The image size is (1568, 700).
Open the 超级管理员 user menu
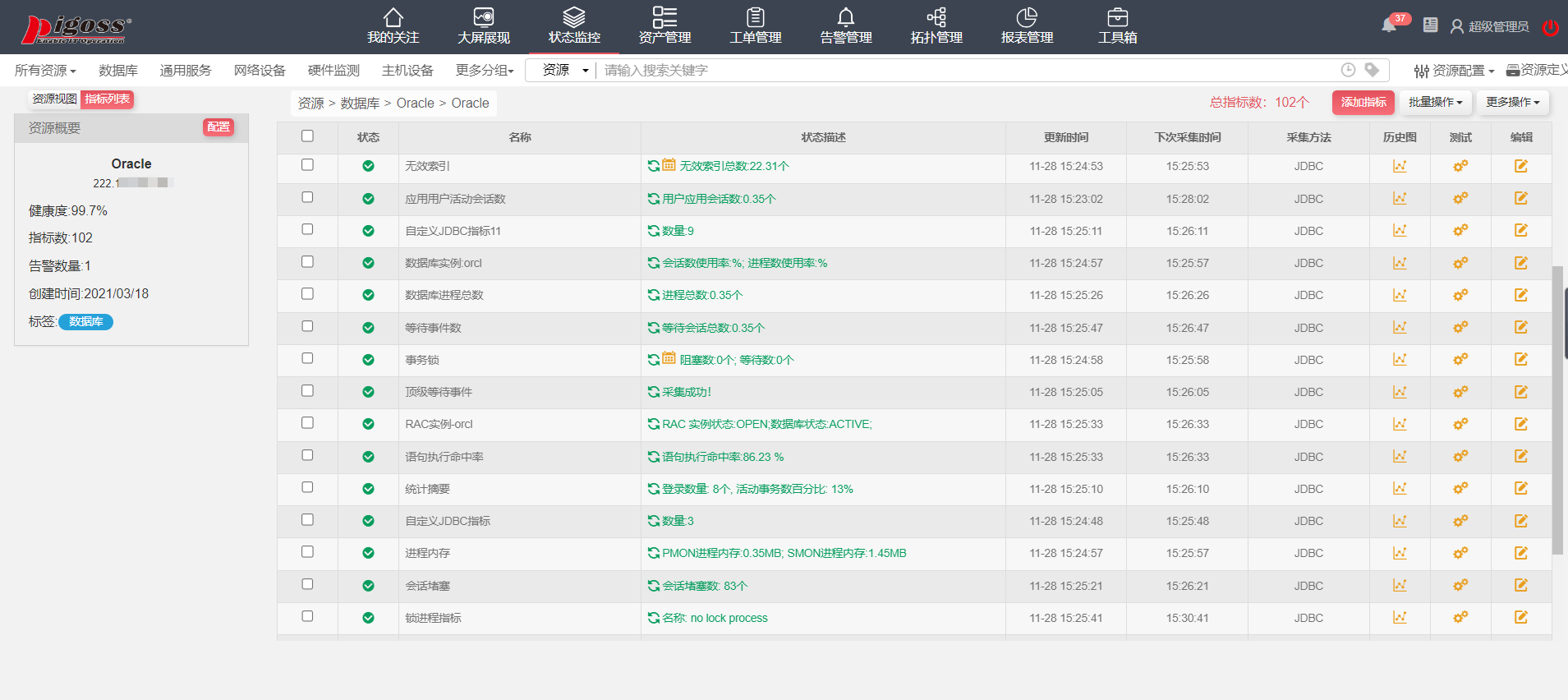click(x=1489, y=26)
